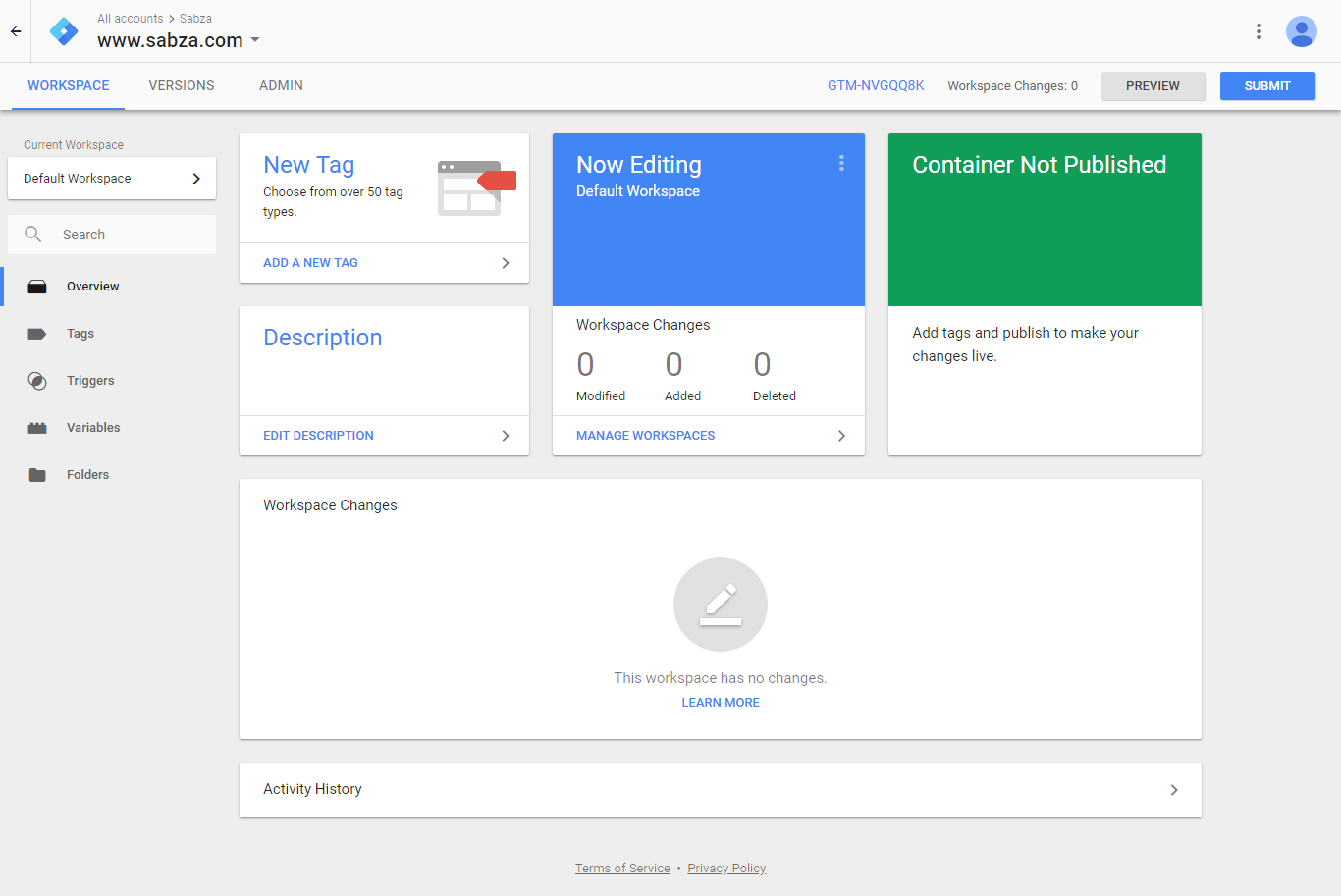
Task: Click the Activity History label
Action: point(312,789)
